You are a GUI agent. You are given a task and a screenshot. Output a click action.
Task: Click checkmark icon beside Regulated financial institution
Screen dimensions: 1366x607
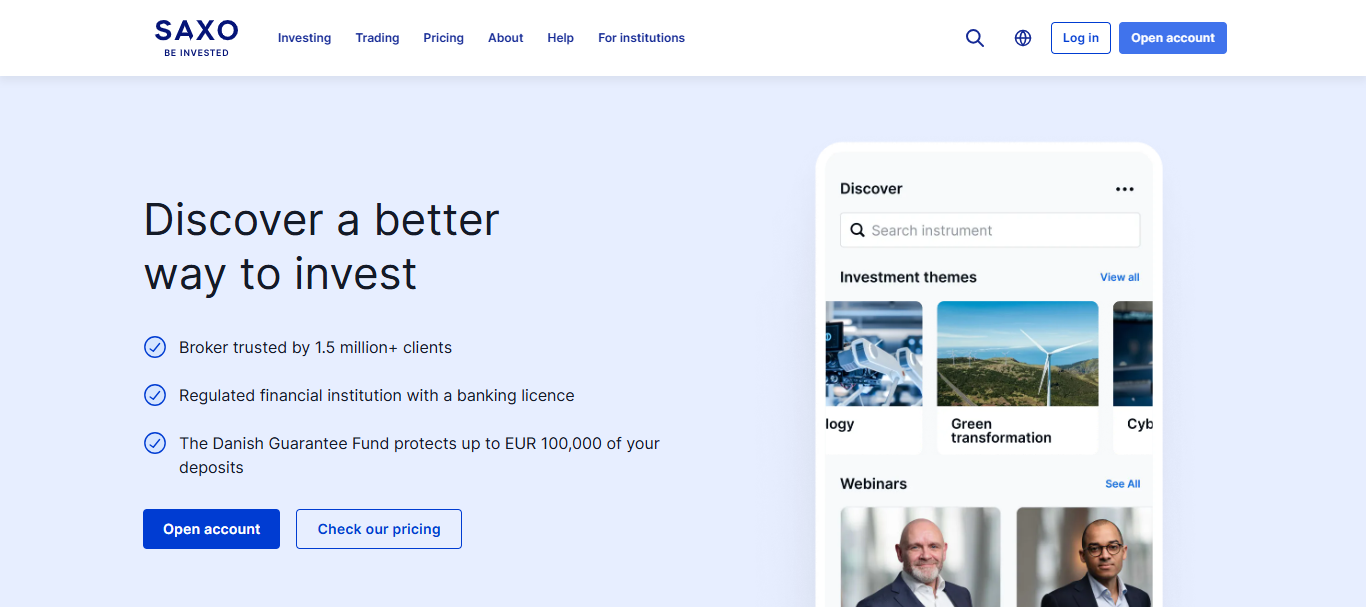click(155, 395)
